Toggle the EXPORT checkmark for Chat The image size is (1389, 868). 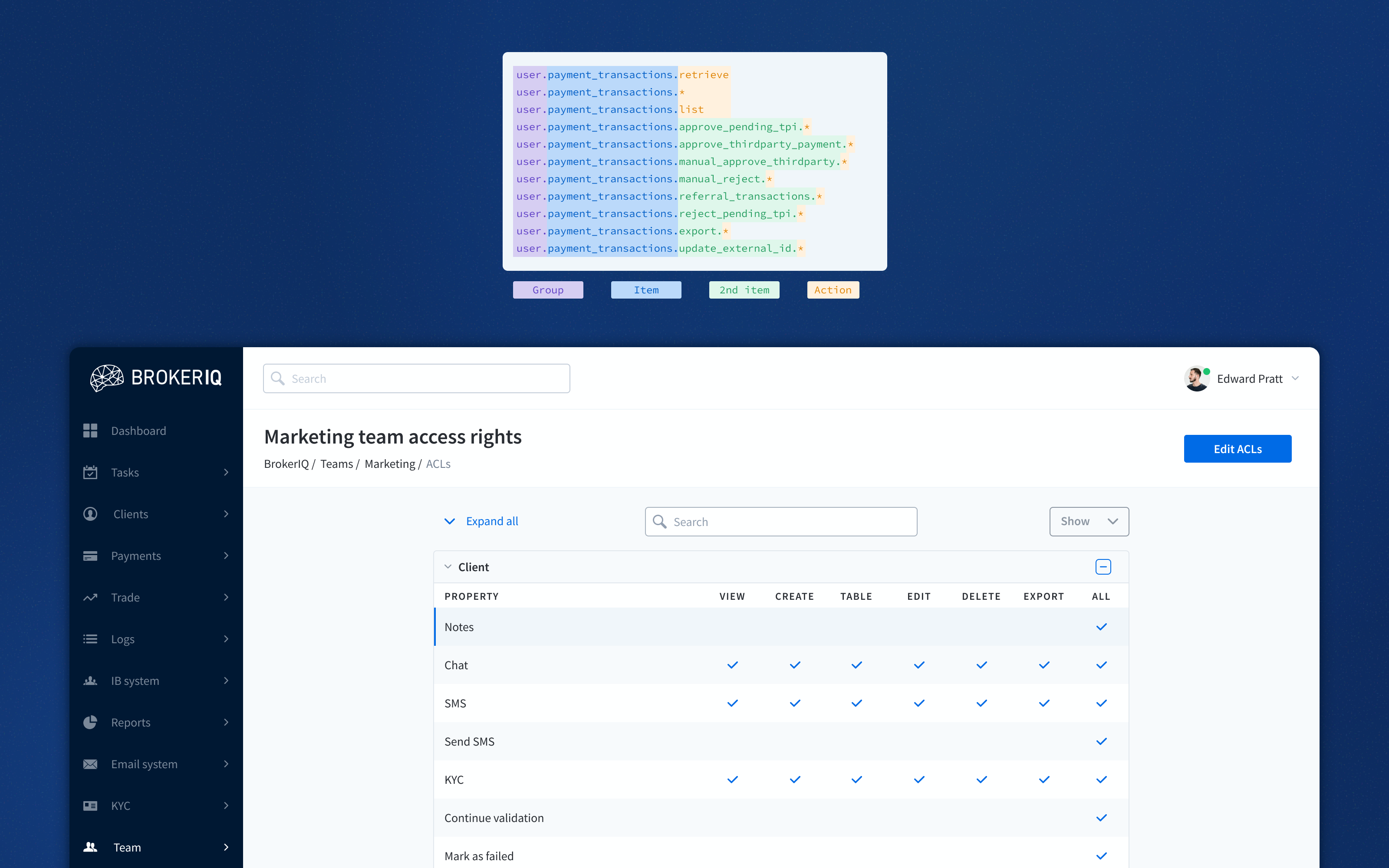pyautogui.click(x=1044, y=665)
